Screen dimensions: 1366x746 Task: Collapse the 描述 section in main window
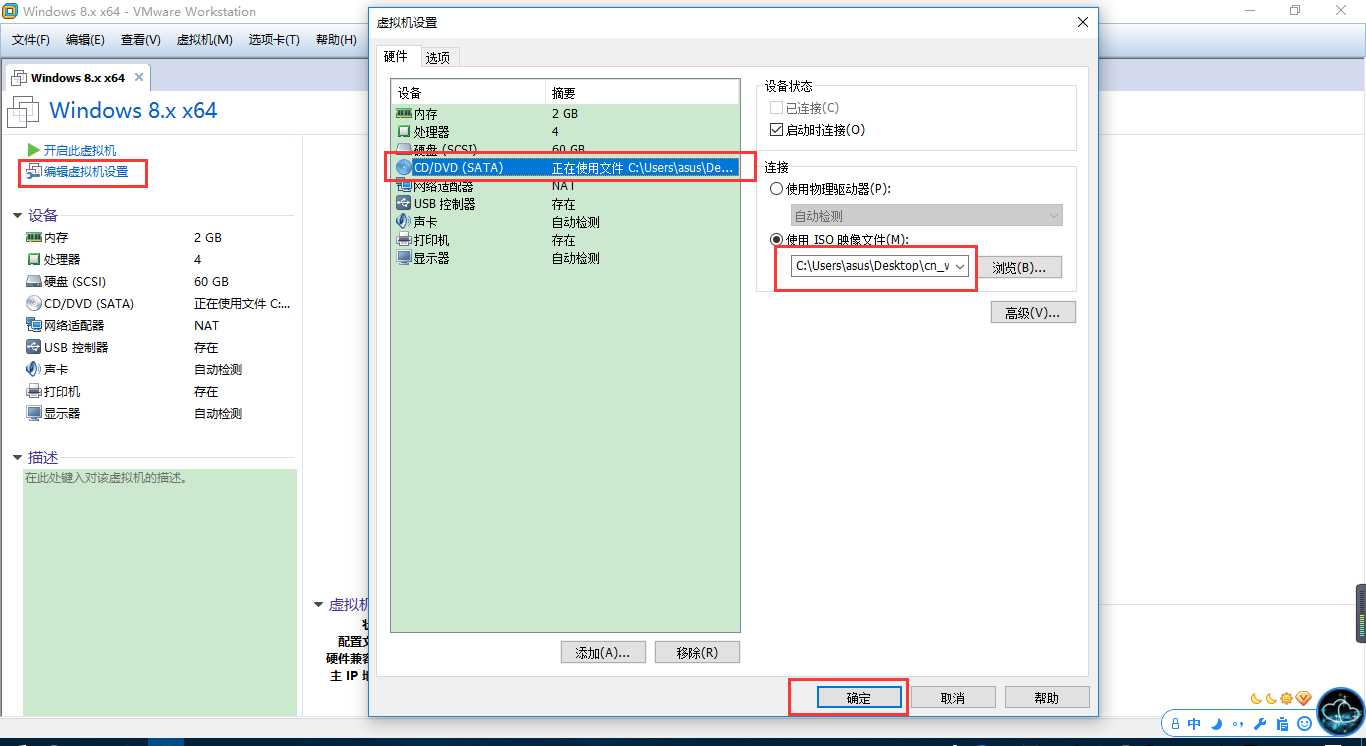(17, 458)
